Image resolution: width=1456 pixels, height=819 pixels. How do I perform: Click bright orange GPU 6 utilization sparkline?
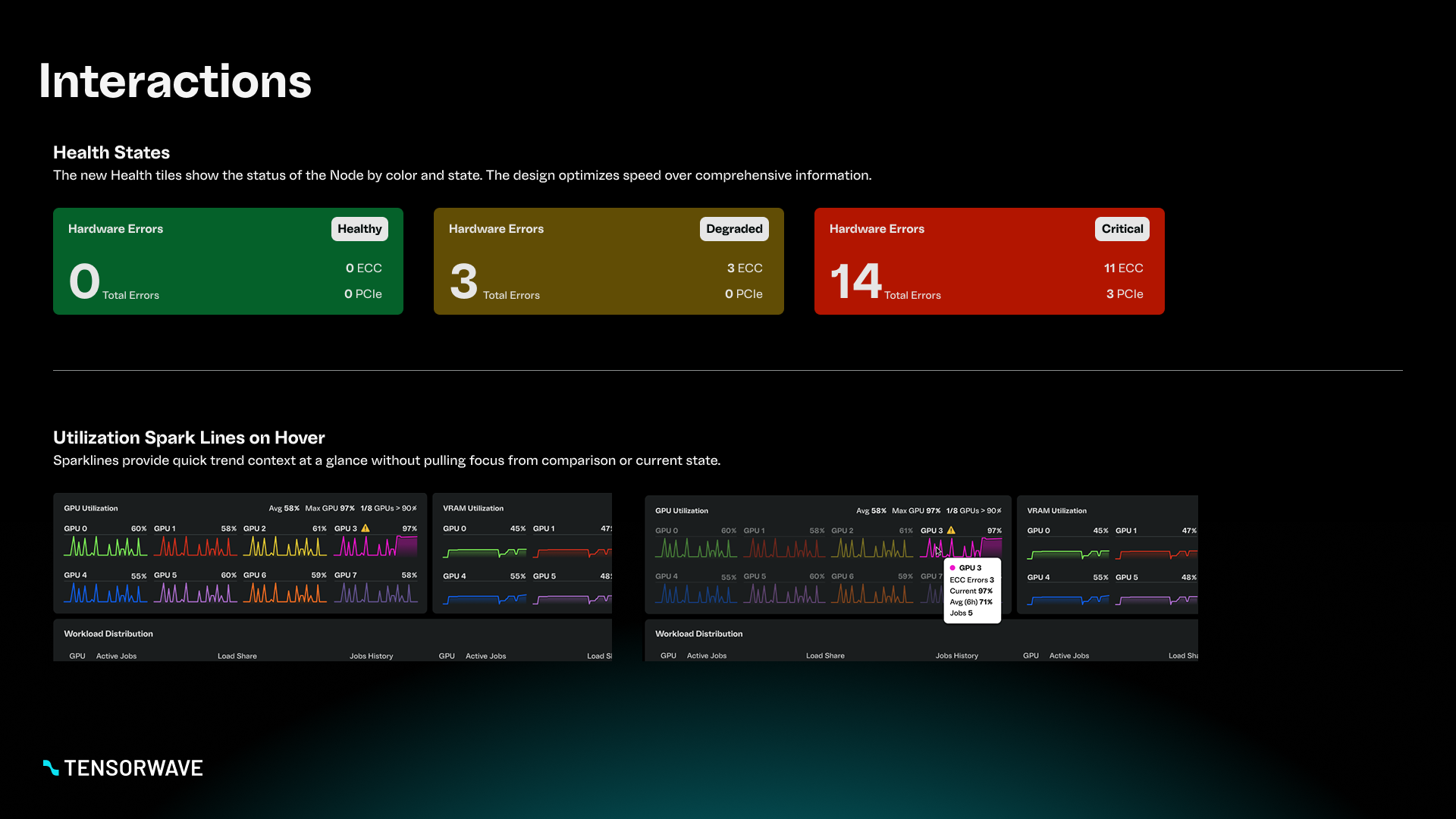coord(284,593)
